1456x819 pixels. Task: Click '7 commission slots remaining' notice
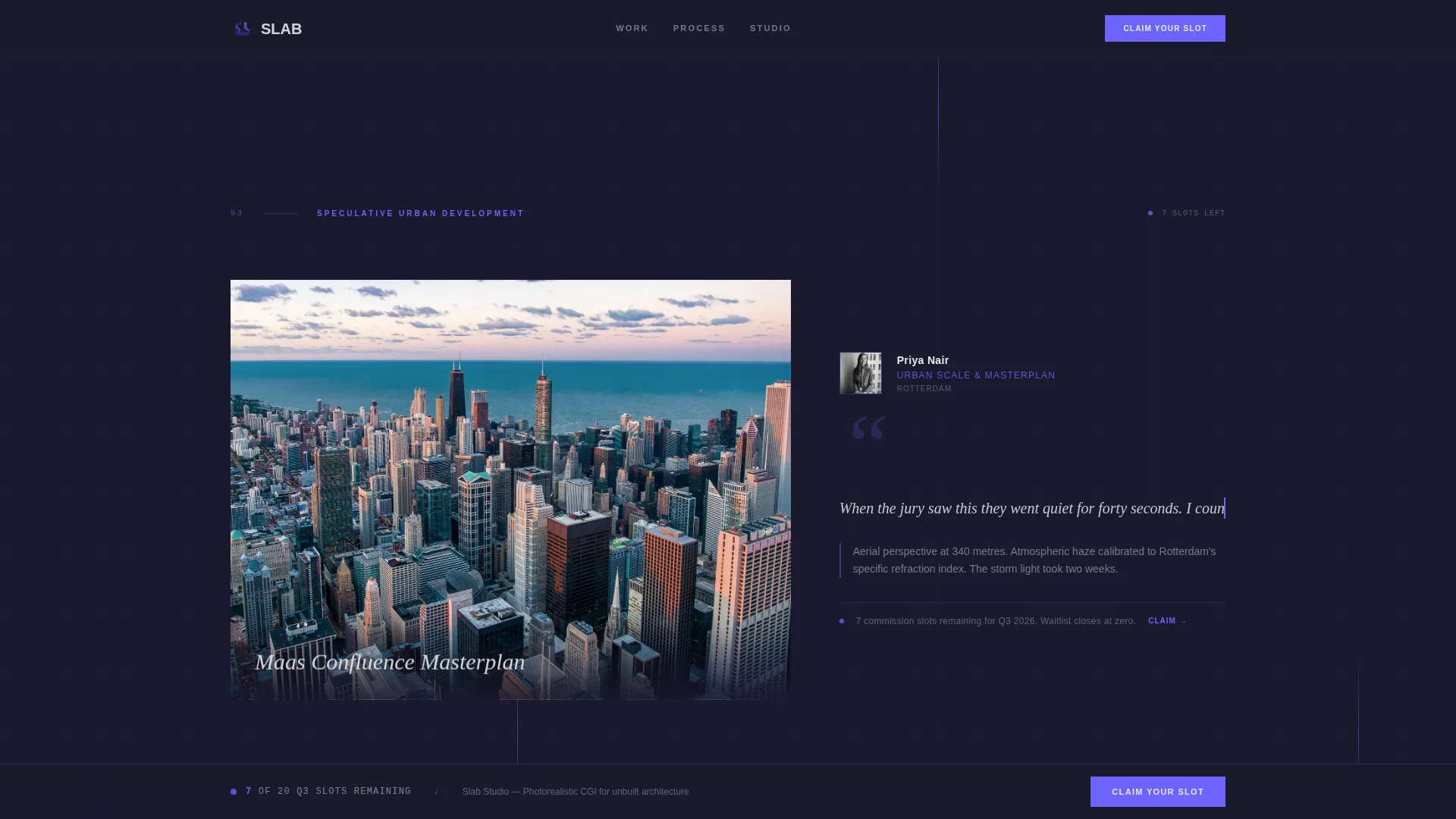point(996,621)
